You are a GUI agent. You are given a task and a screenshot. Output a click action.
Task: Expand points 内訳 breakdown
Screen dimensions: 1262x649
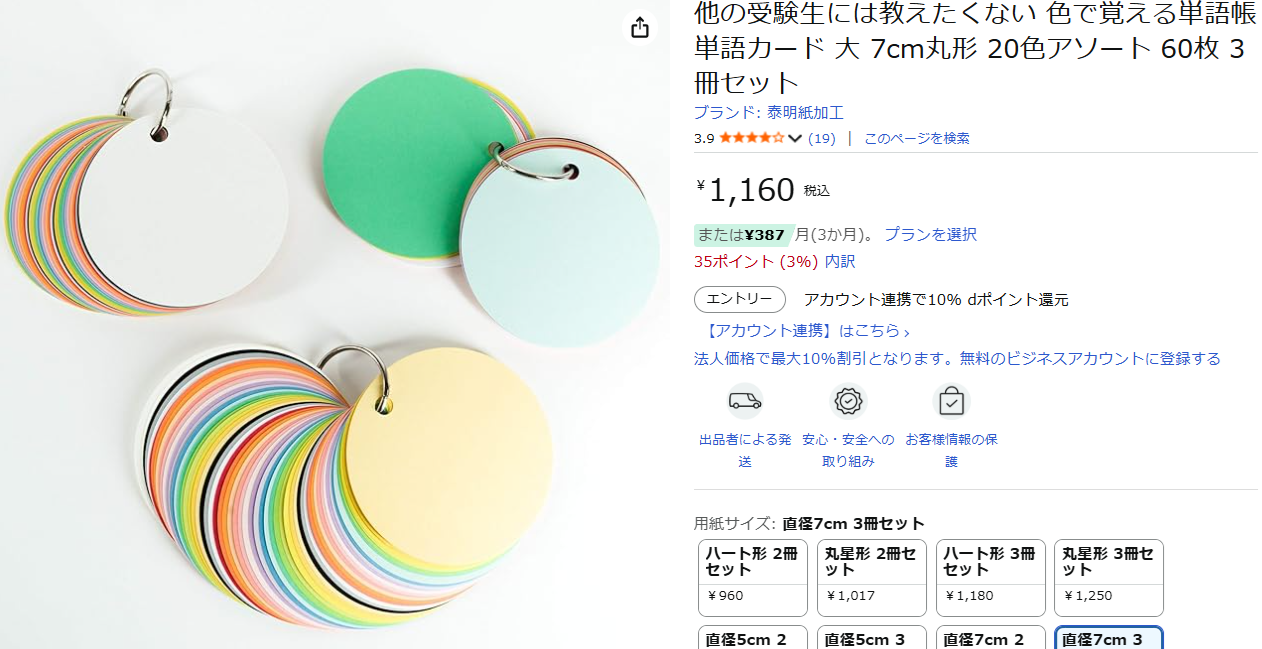[x=840, y=261]
